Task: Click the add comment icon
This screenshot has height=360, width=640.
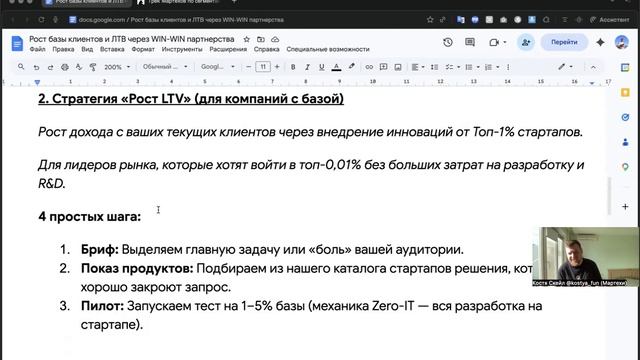Action: click(383, 67)
